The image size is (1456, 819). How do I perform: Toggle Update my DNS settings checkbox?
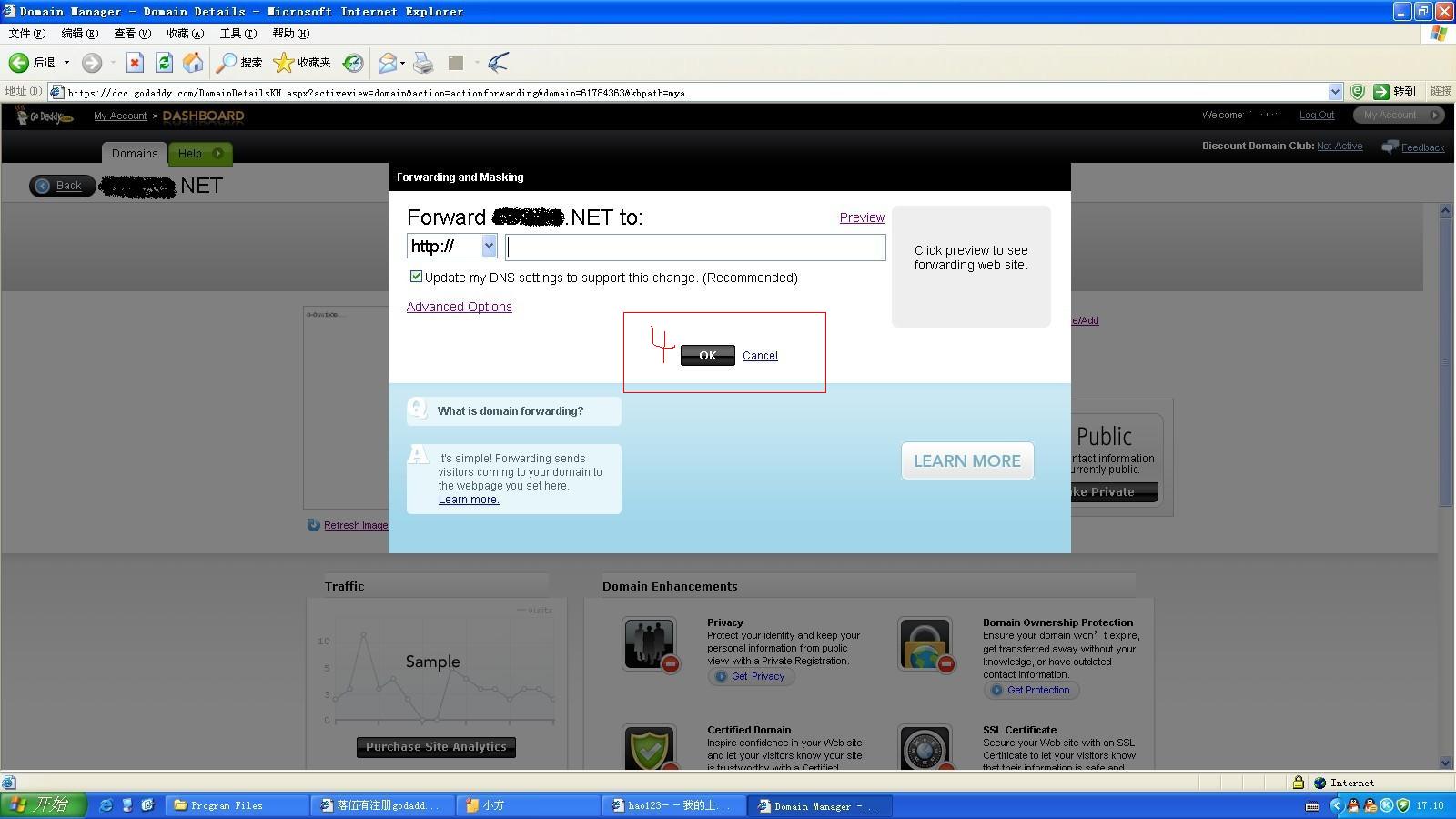pyautogui.click(x=416, y=277)
